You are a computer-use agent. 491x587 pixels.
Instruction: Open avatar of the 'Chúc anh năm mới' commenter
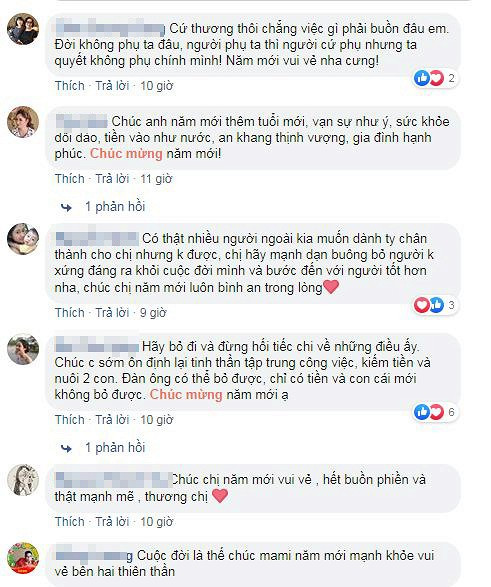click(x=23, y=122)
